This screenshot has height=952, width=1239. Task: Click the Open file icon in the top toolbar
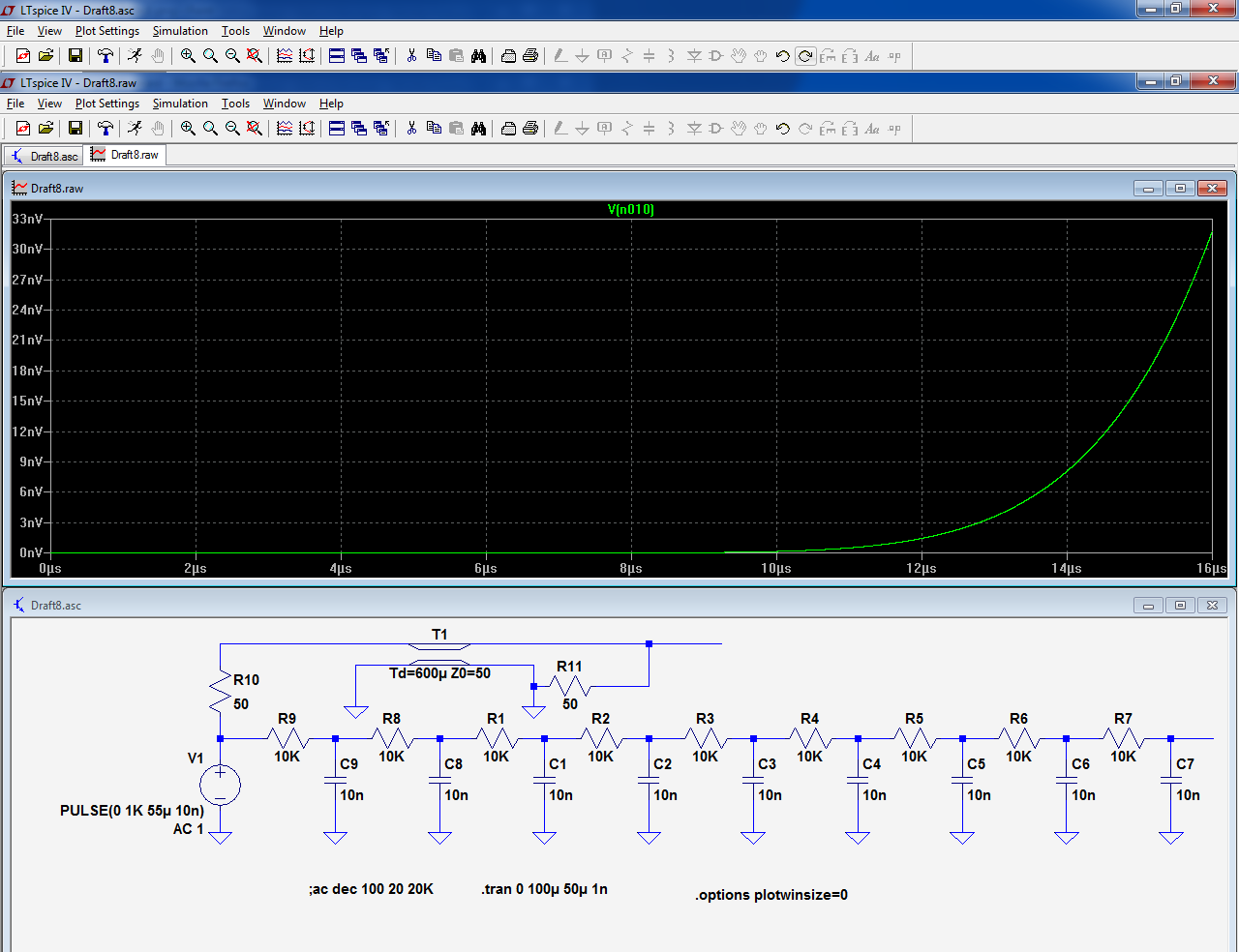coord(45,56)
